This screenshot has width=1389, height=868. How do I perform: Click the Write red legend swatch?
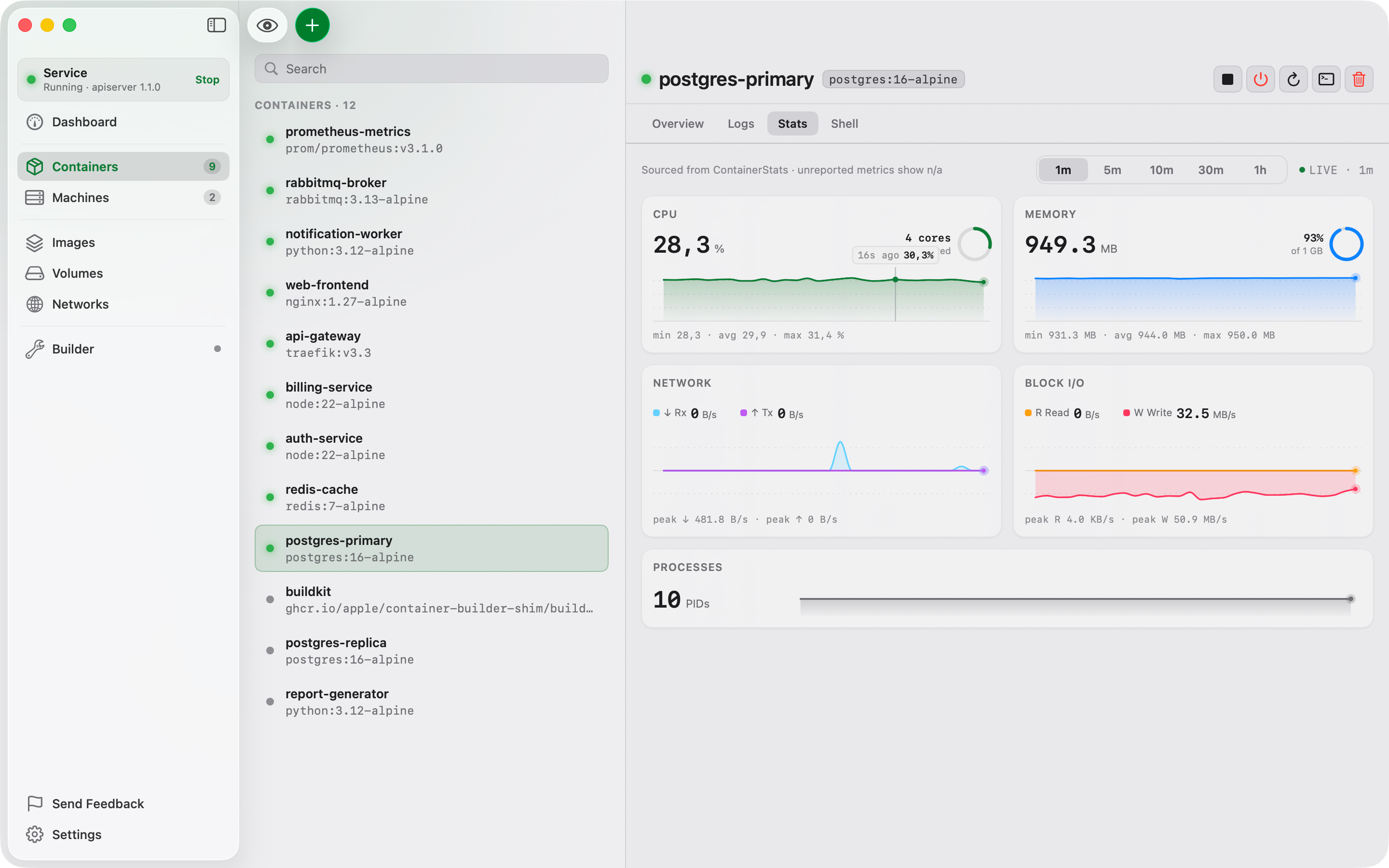(x=1126, y=413)
